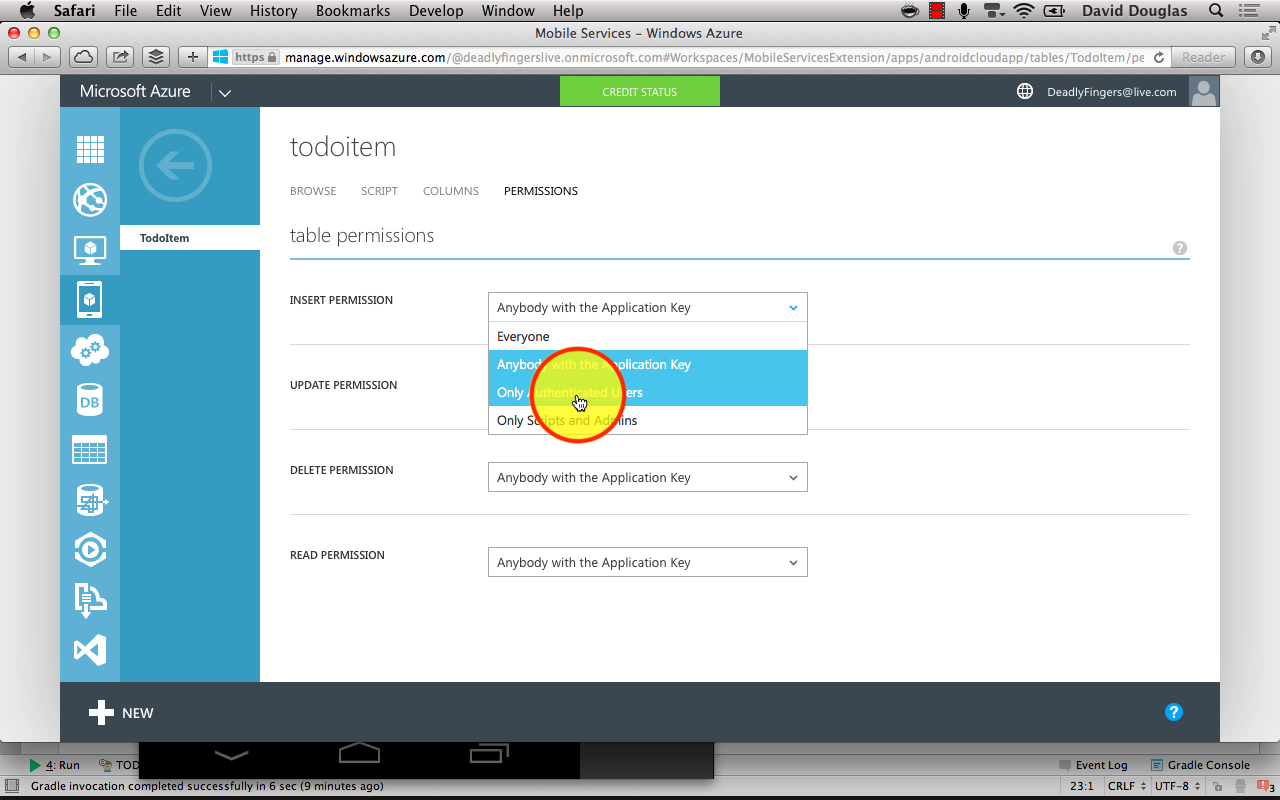Choose Only Scripts and Admins option
Viewport: 1280px width, 800px height.
pyautogui.click(x=647, y=420)
